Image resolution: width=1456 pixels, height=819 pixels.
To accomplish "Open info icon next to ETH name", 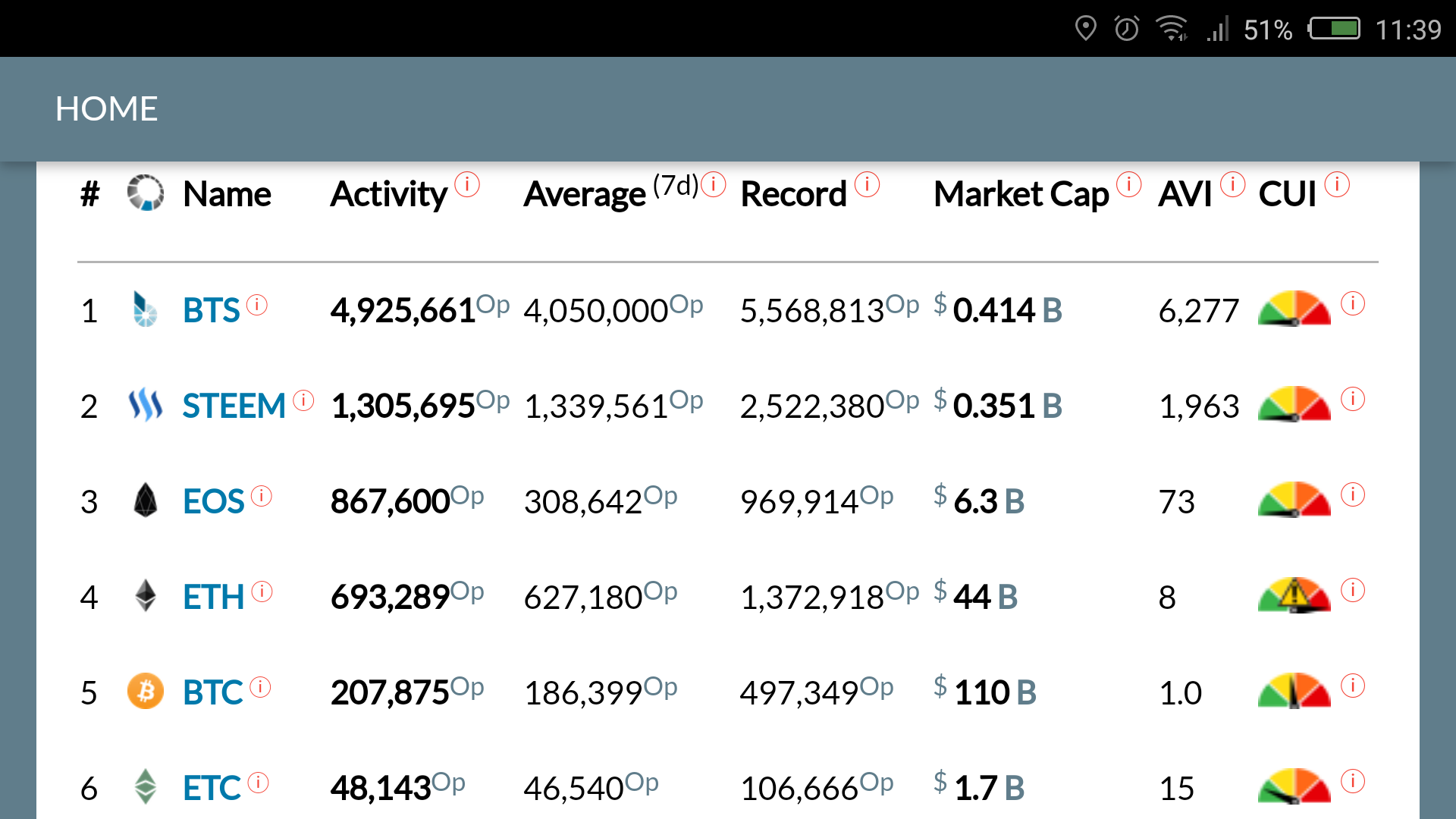I will 262,591.
